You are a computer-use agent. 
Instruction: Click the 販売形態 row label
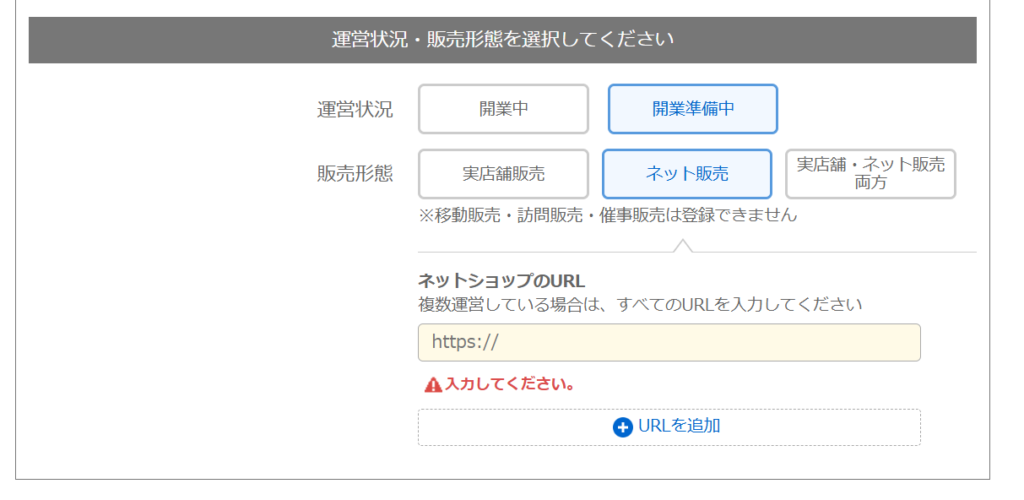point(355,174)
